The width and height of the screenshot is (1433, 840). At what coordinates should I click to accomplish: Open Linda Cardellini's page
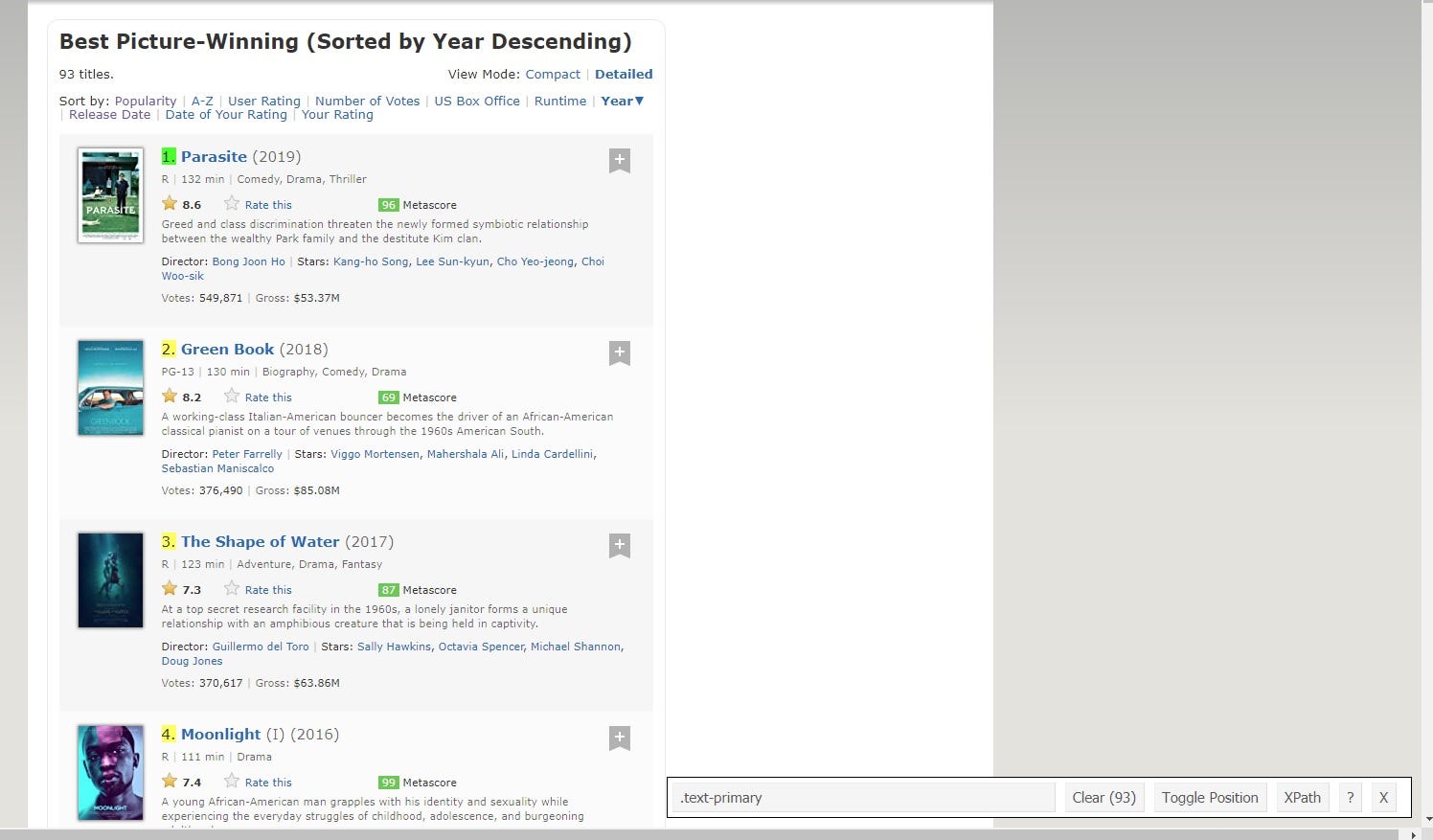pyautogui.click(x=553, y=454)
